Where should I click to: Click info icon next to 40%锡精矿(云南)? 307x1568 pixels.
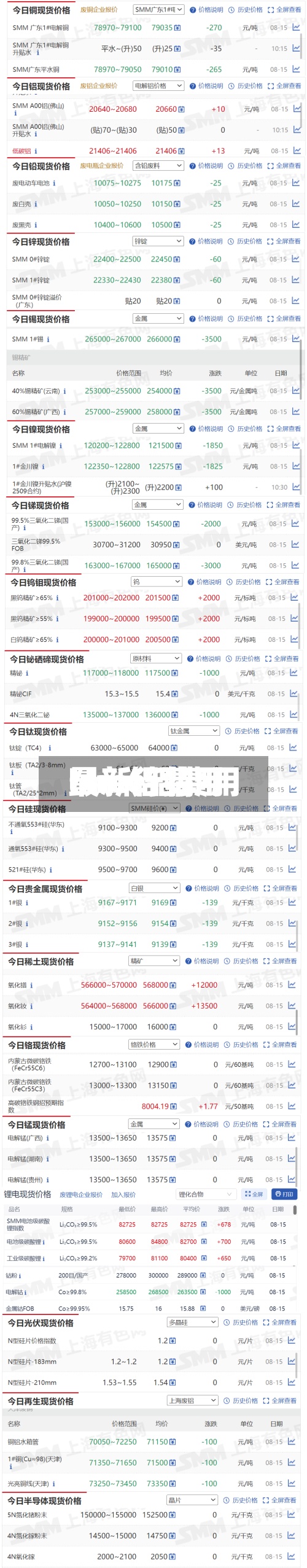64,391
